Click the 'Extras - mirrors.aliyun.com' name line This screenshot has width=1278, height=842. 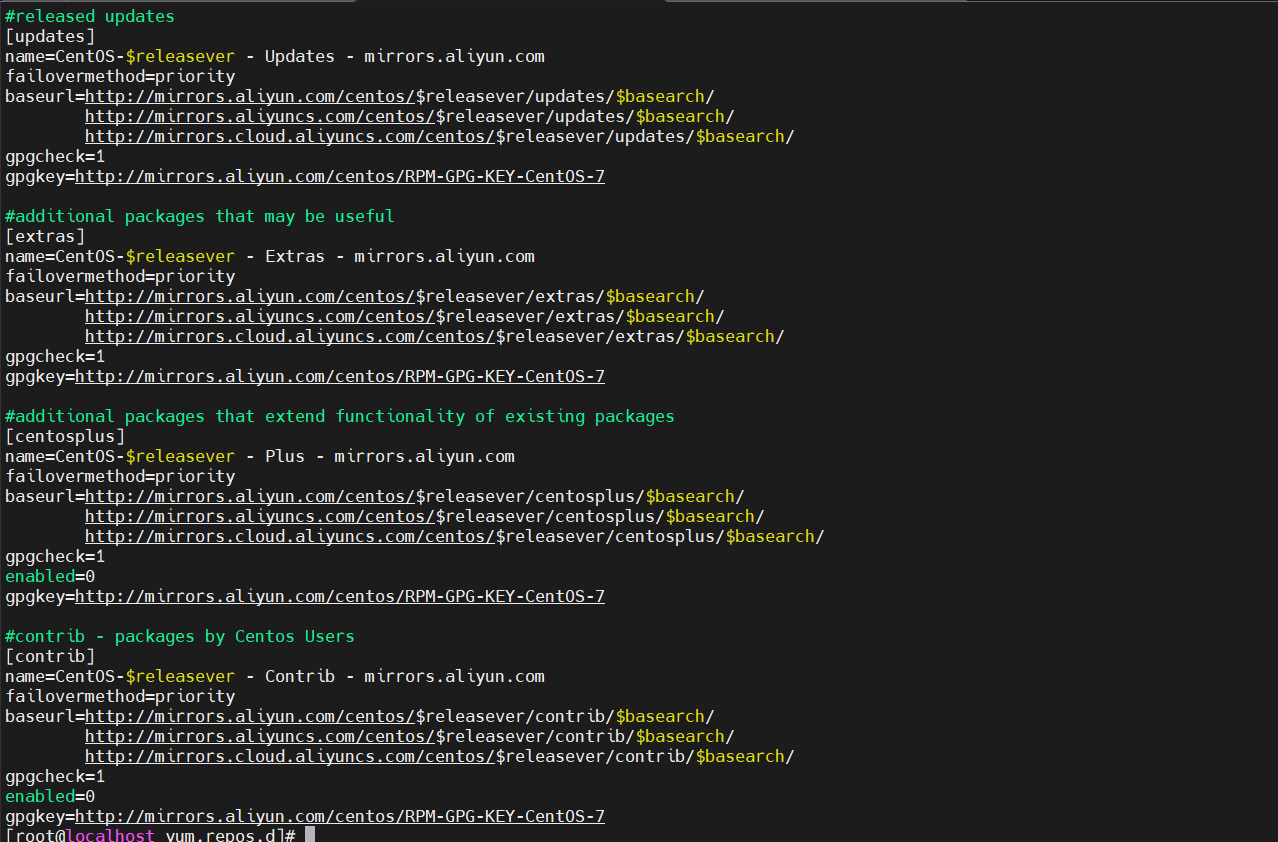pos(270,256)
